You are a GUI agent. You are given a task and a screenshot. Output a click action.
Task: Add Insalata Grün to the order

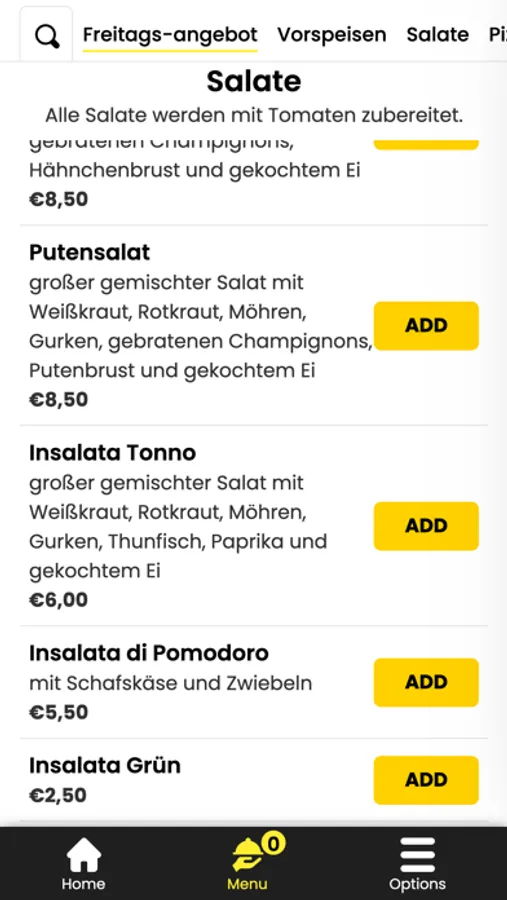click(x=426, y=780)
